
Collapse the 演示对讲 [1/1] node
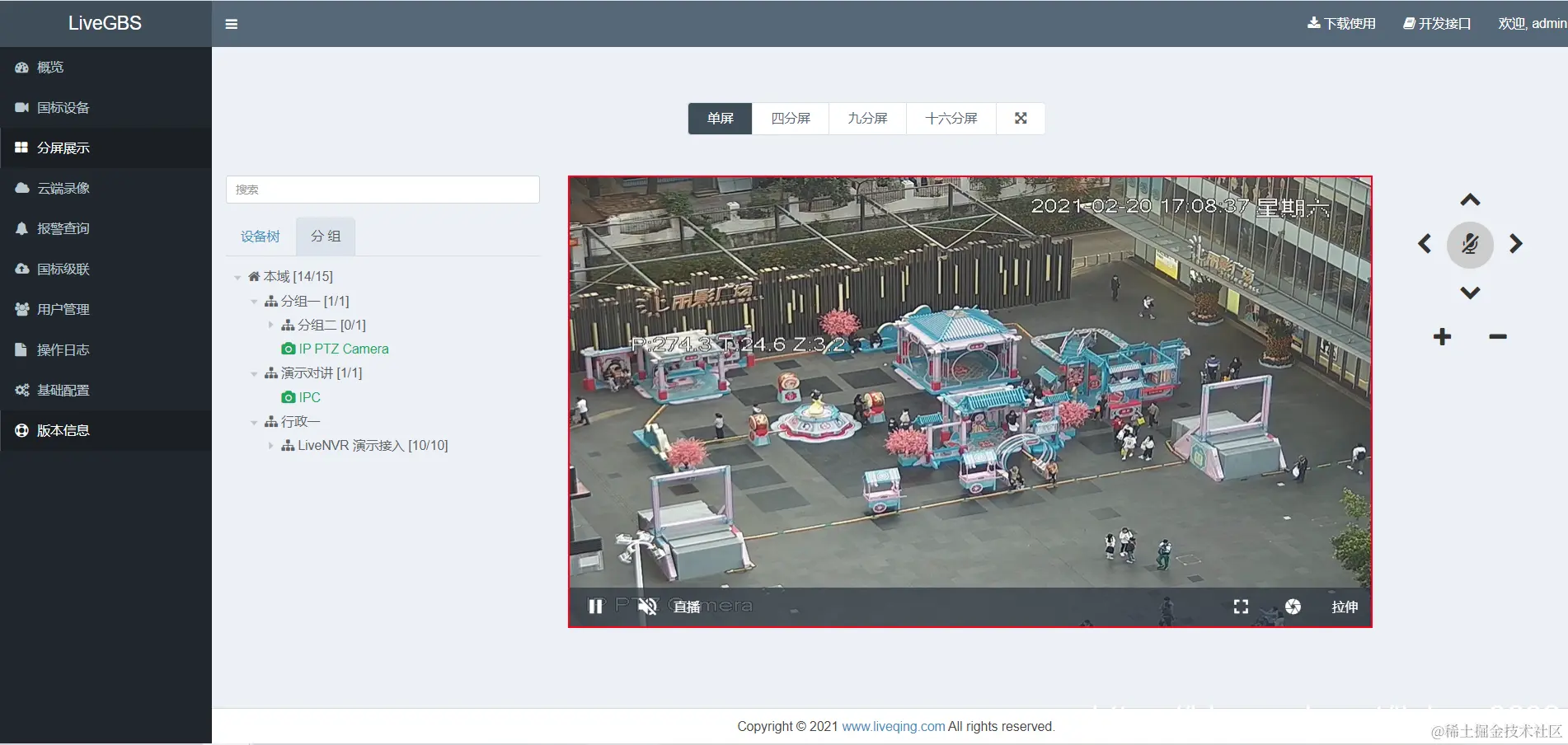pyautogui.click(x=254, y=374)
